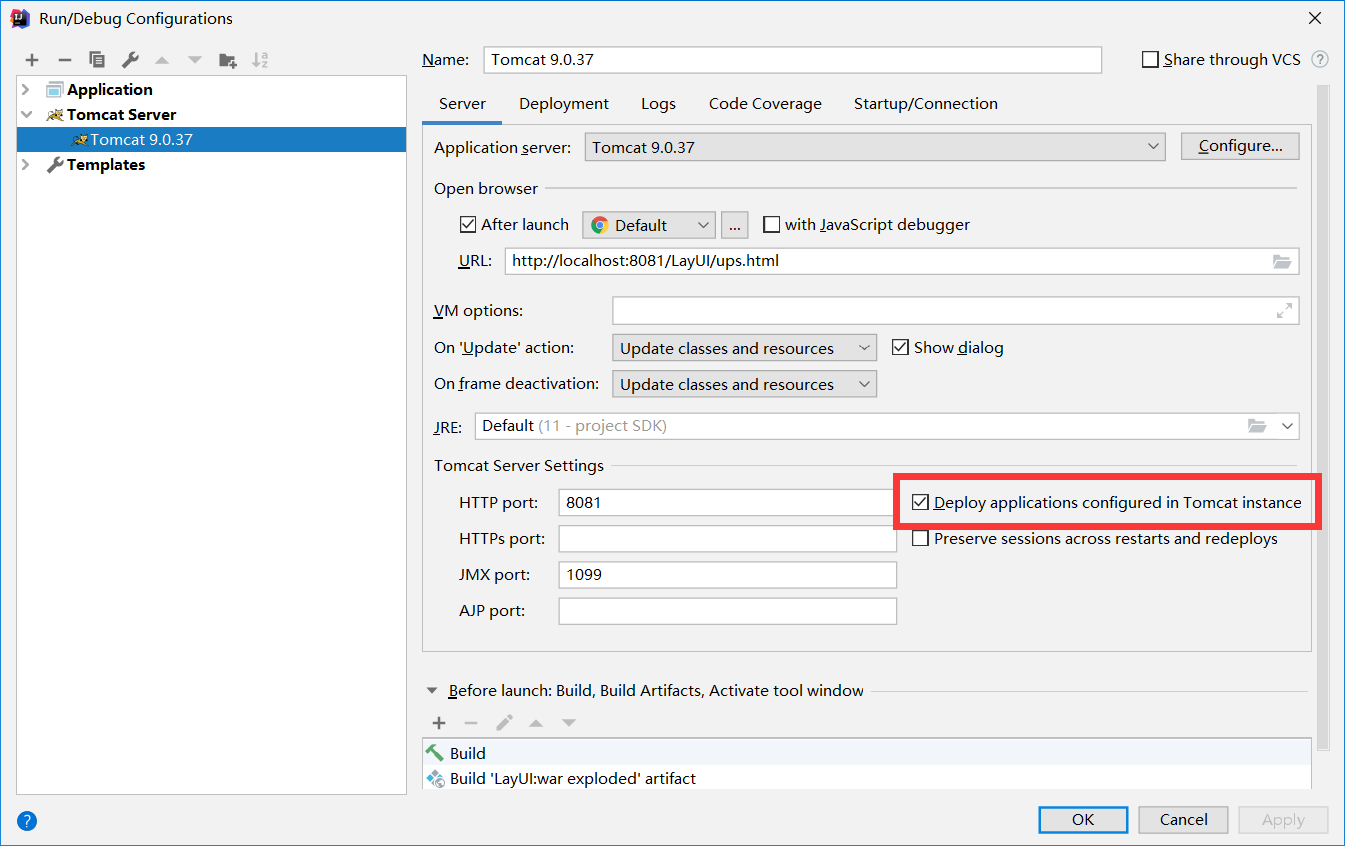
Task: Expand the Application tree node
Action: [26, 90]
